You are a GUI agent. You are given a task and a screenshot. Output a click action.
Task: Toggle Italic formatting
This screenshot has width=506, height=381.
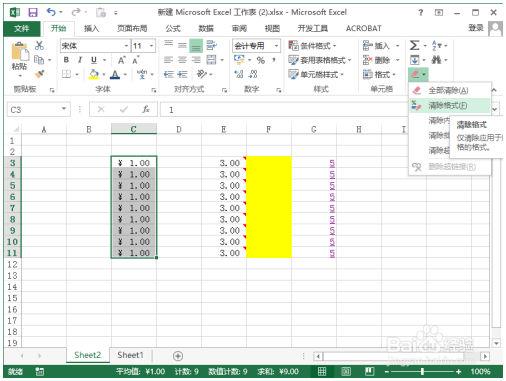[80, 60]
